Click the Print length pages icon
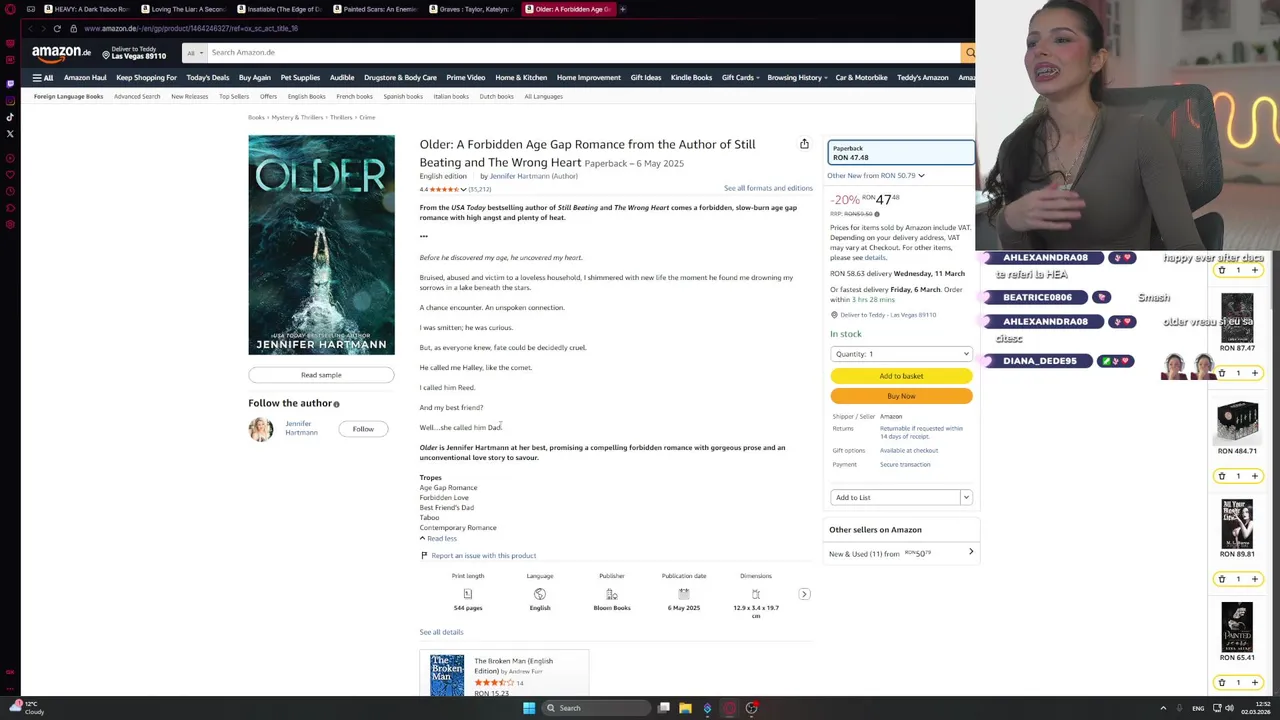This screenshot has width=1280, height=720. [468, 594]
